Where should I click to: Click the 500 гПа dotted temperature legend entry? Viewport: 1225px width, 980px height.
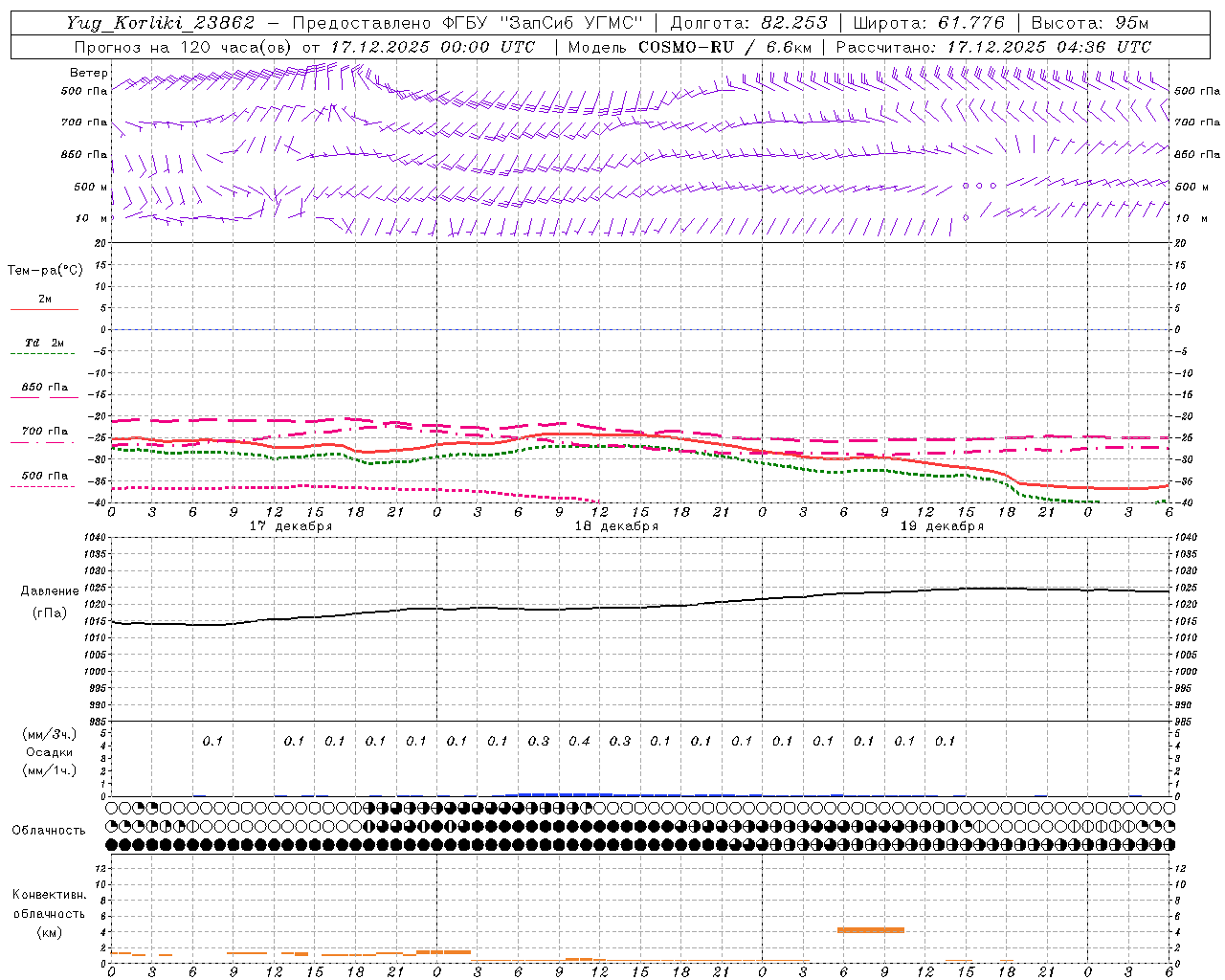44,477
